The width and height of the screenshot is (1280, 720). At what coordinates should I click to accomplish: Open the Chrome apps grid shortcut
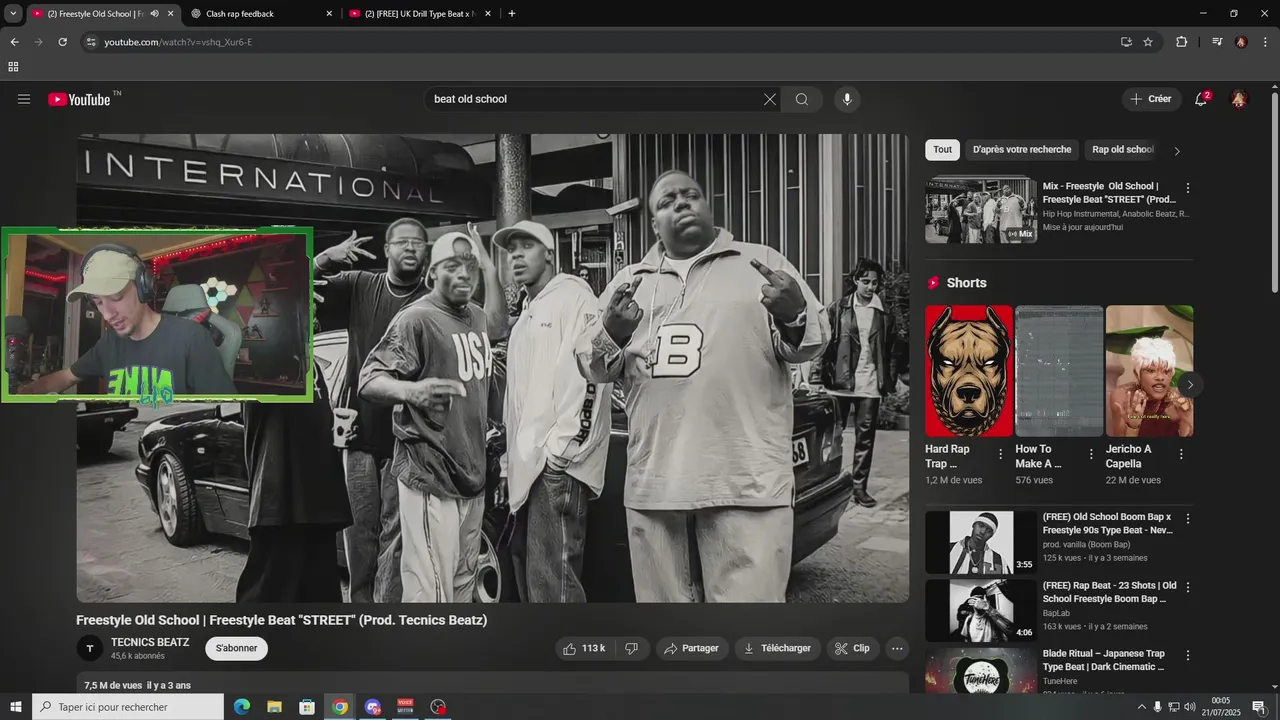13,67
